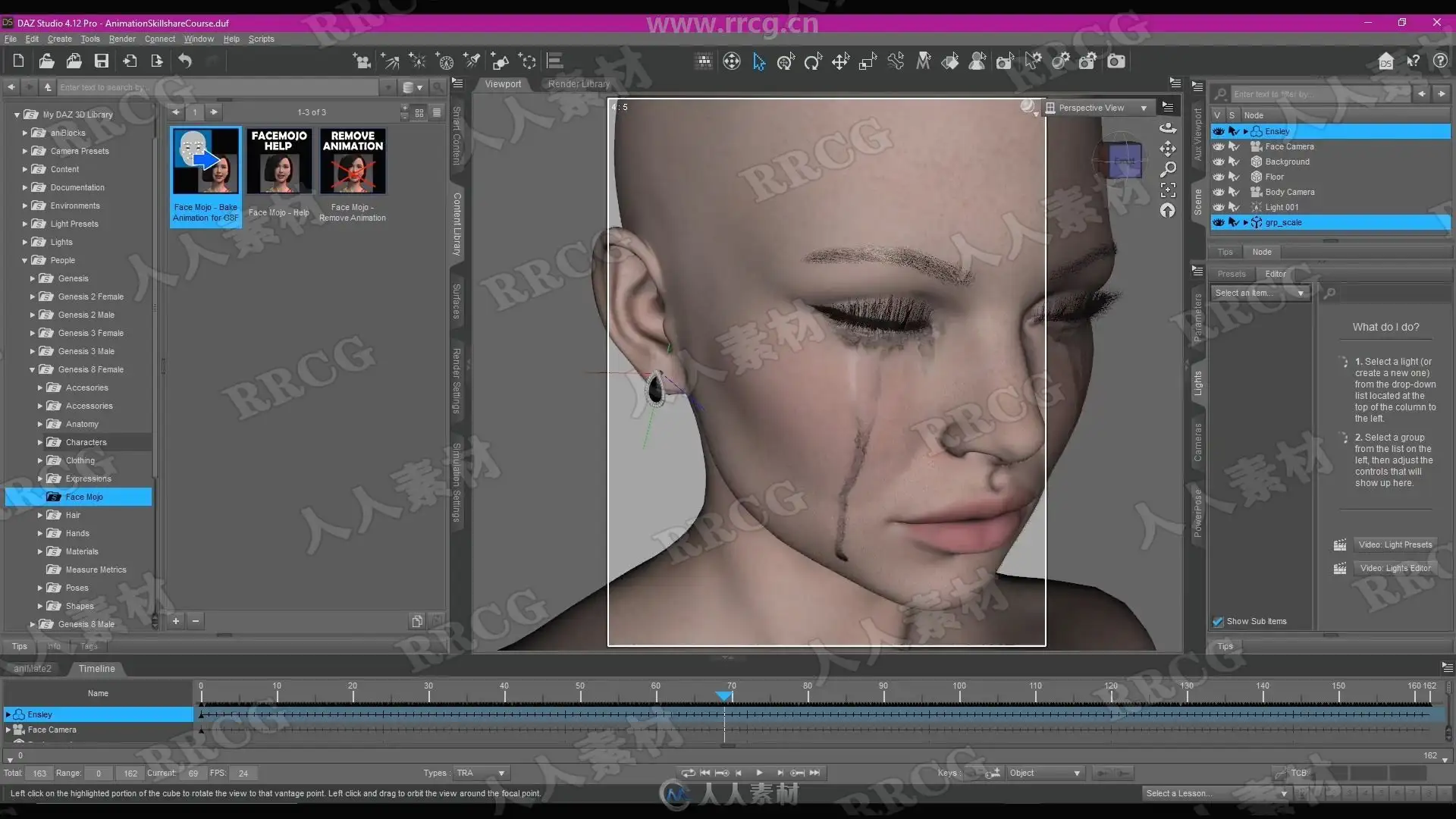Click the Undo arrow icon
Screen dimensions: 1456x819
click(185, 61)
